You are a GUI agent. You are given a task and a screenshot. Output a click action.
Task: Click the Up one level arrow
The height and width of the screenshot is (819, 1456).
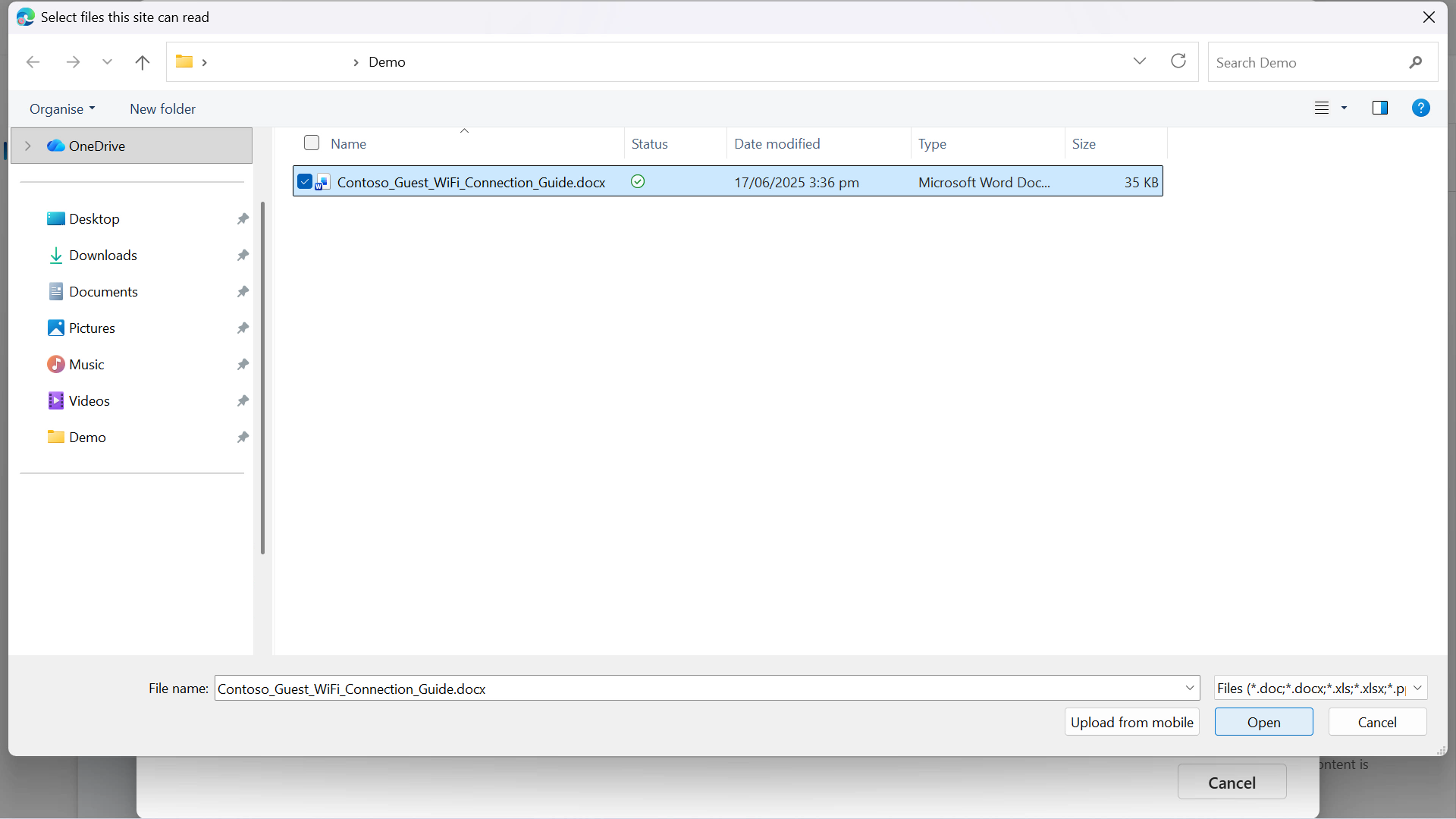[142, 62]
